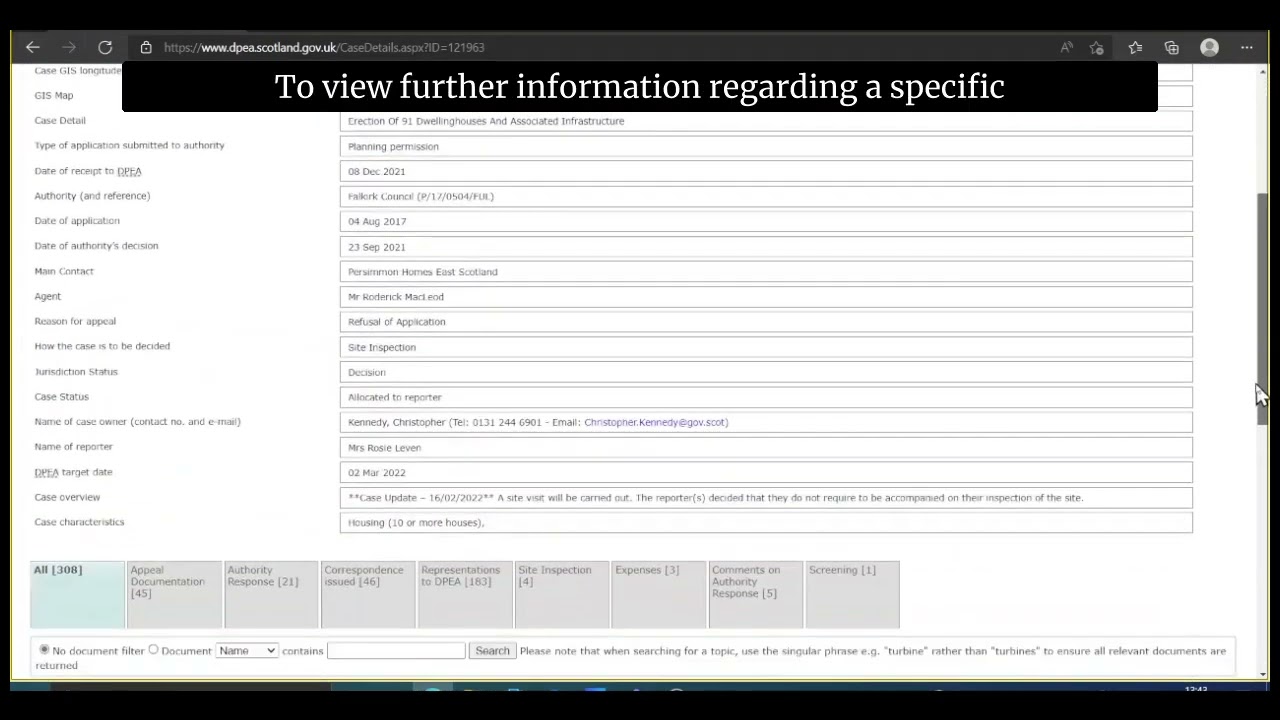
Task: Click 'Allocated to reporter' status value
Action: click(395, 397)
